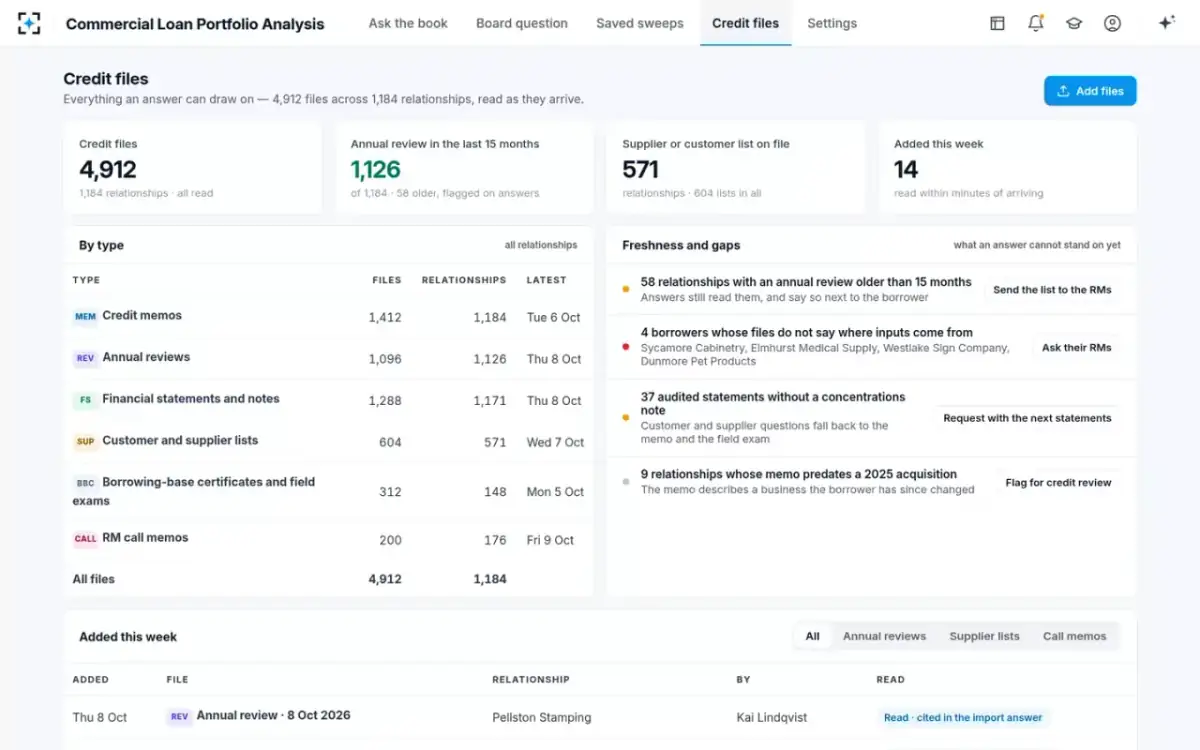Click Tue 6 Oct latest date
The image size is (1200, 750).
coord(554,317)
